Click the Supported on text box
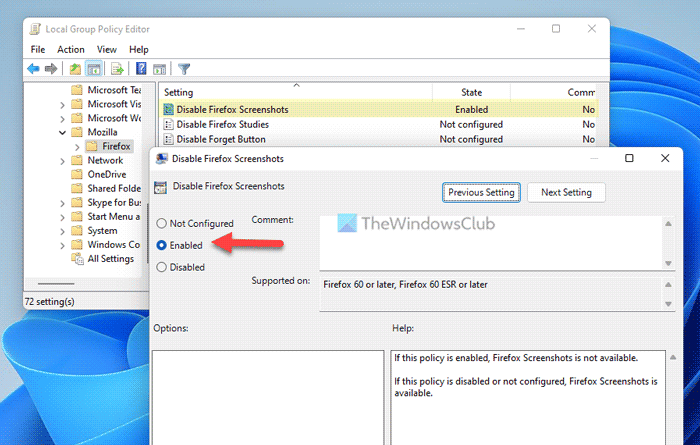 point(491,294)
